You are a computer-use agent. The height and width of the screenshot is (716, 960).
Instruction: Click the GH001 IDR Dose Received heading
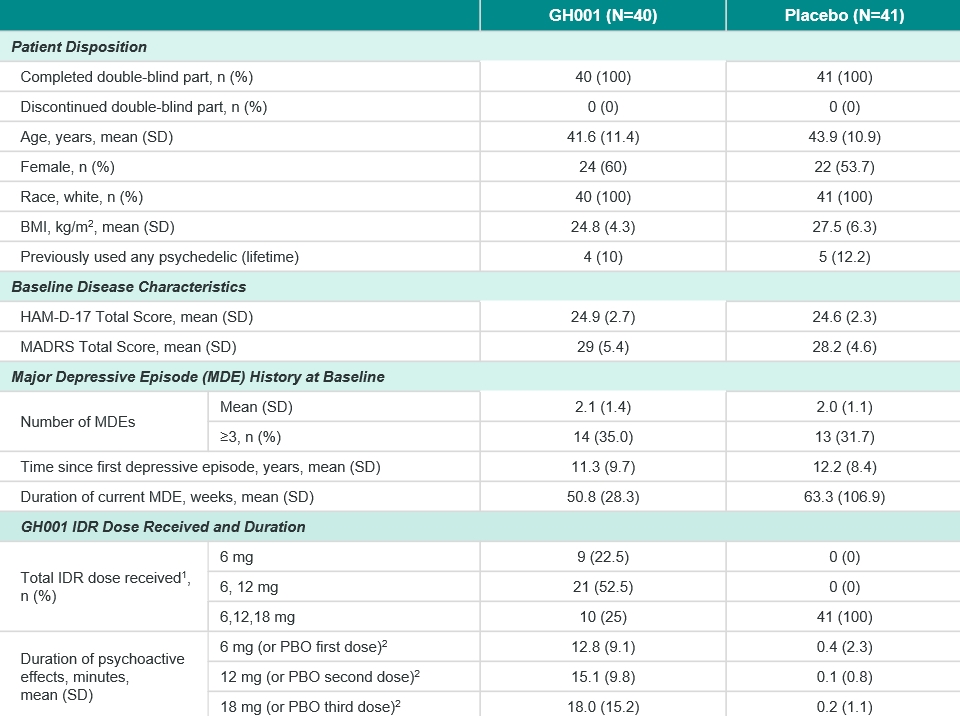point(158,527)
